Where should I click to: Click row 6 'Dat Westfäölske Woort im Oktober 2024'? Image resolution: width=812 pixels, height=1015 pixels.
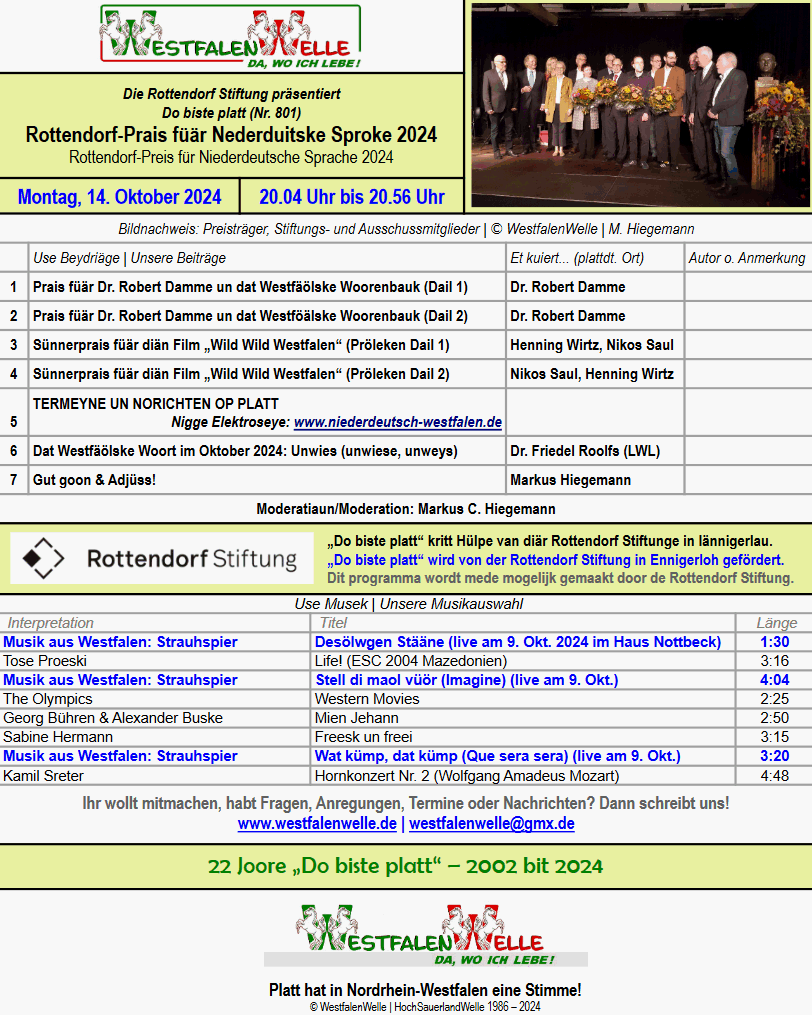click(x=245, y=451)
